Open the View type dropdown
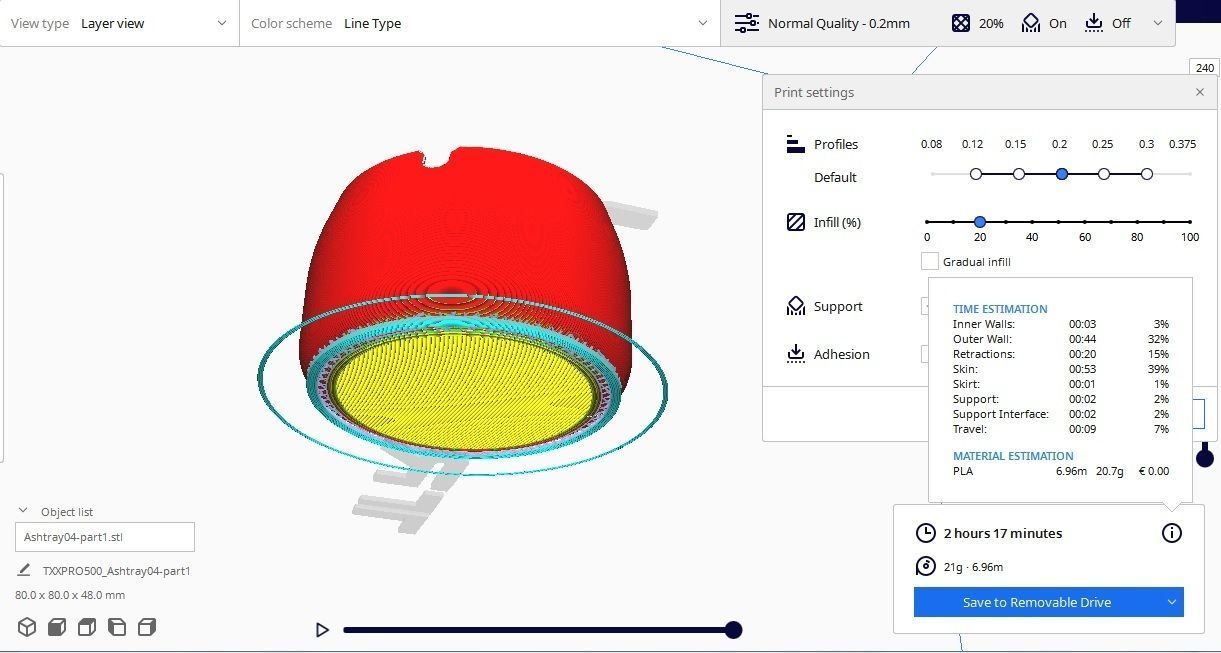Viewport: 1221px width, 653px height. 119,23
